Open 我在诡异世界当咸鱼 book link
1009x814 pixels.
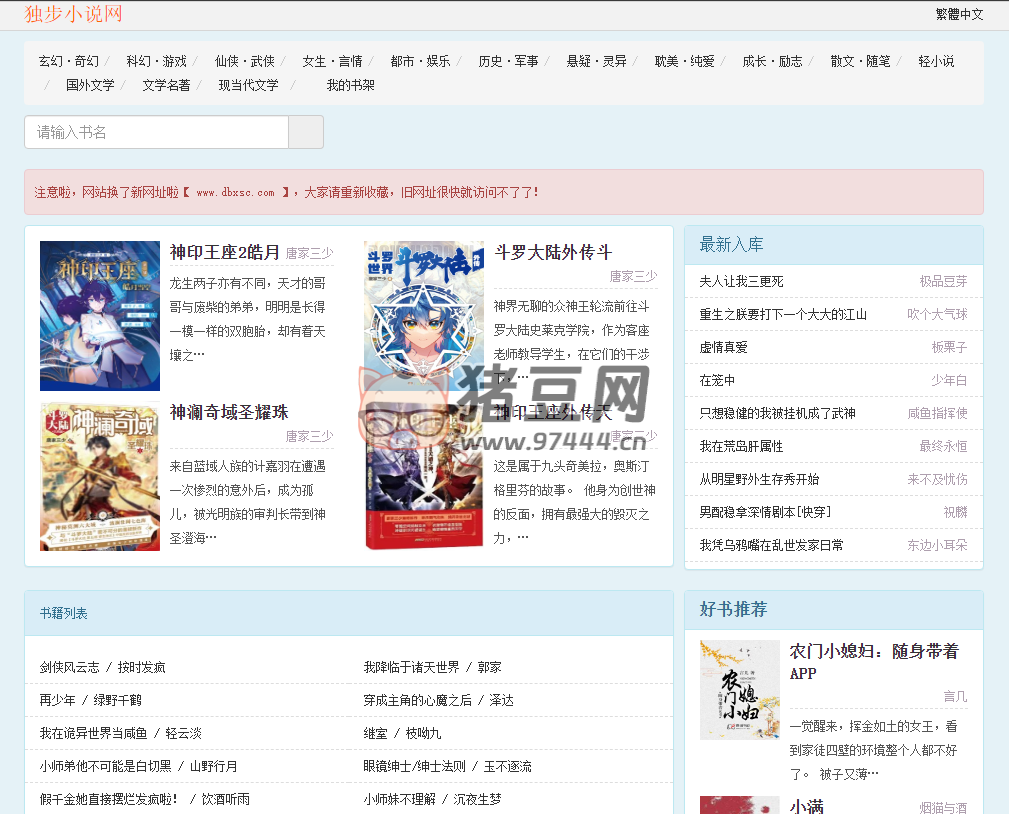click(x=93, y=734)
